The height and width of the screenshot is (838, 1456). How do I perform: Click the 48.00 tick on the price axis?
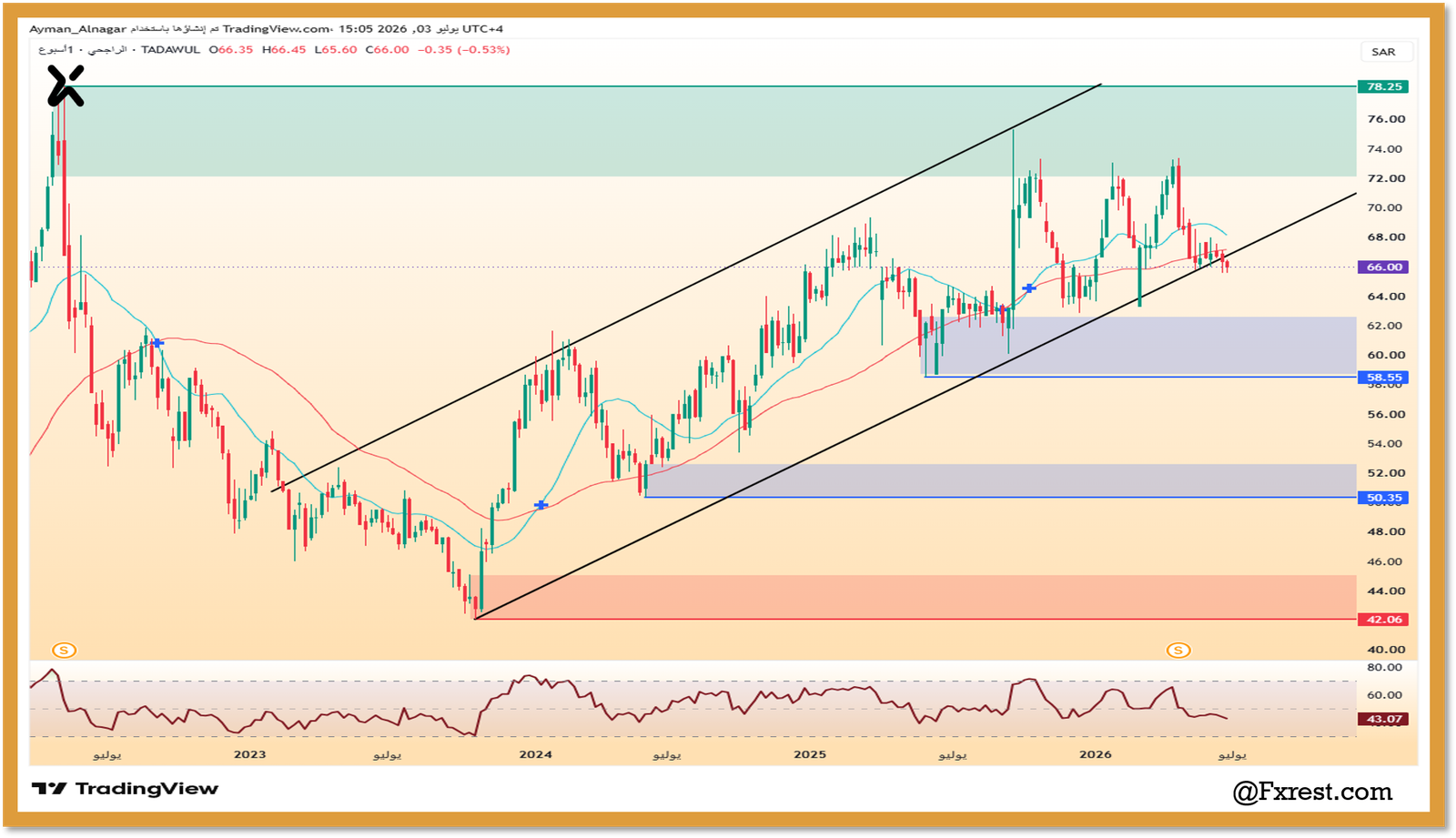click(1386, 531)
